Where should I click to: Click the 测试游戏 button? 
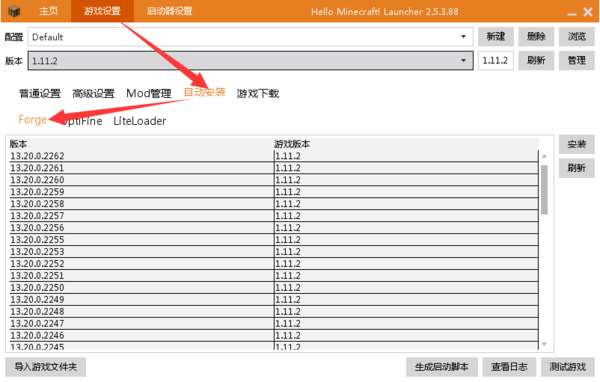pos(567,367)
